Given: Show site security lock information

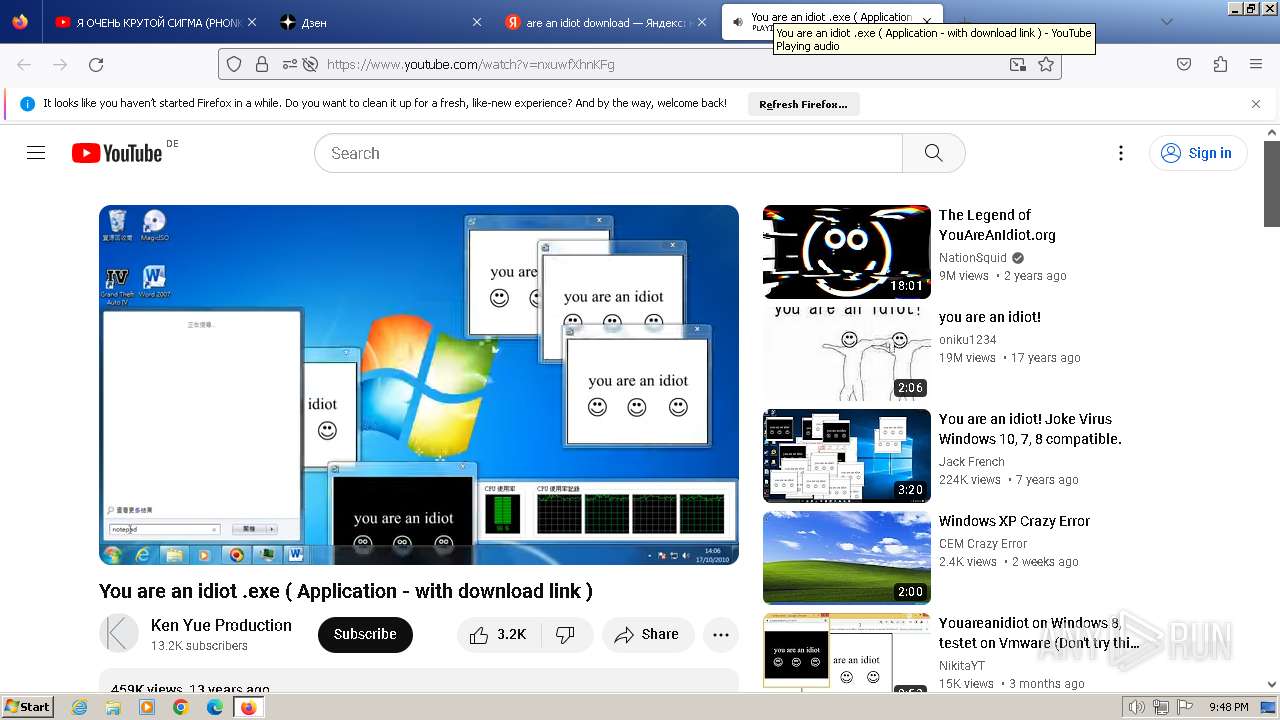Looking at the screenshot, I should click(262, 64).
